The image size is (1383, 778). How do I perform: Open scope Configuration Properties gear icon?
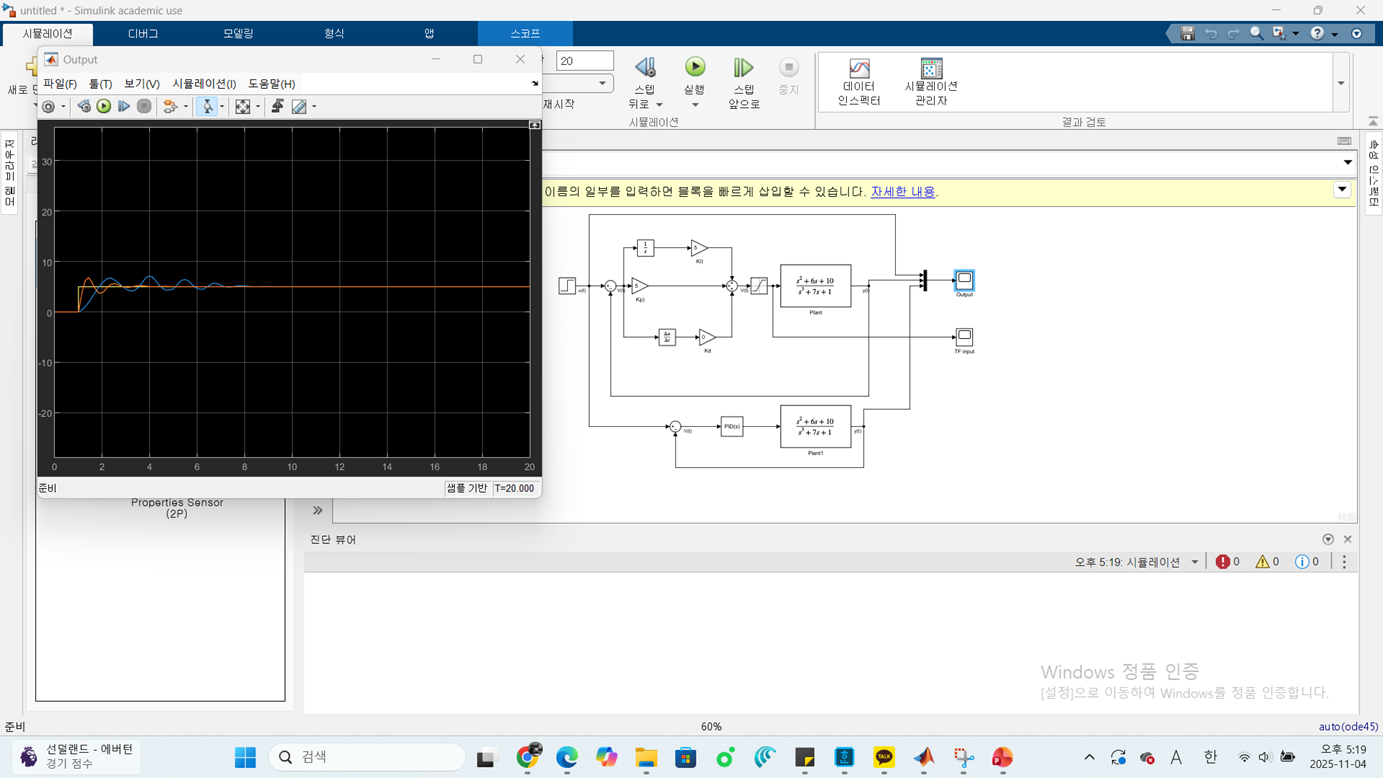[x=48, y=106]
